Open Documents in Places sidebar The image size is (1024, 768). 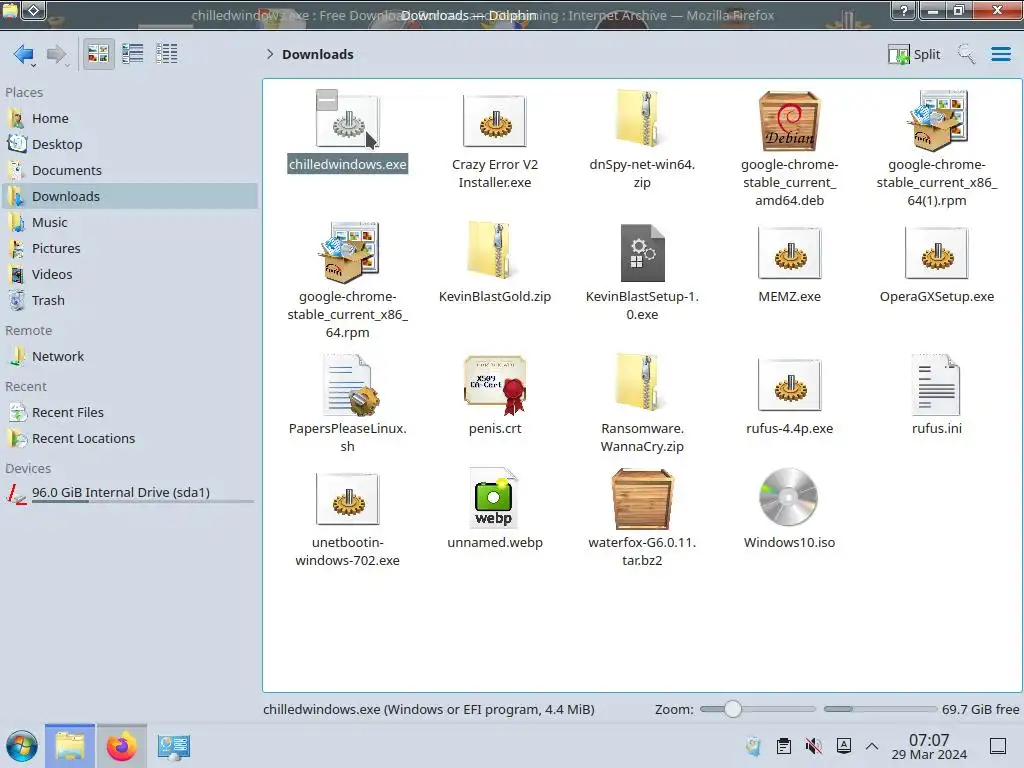click(x=129, y=170)
